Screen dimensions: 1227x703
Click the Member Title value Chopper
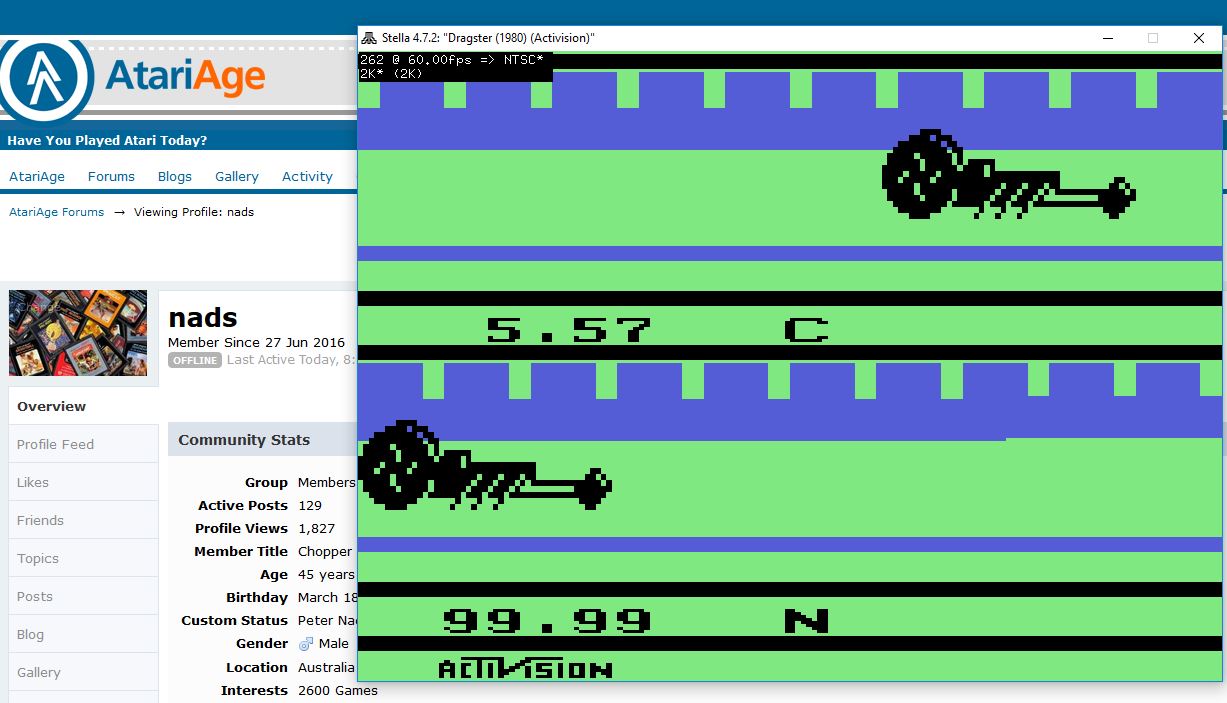click(x=325, y=551)
